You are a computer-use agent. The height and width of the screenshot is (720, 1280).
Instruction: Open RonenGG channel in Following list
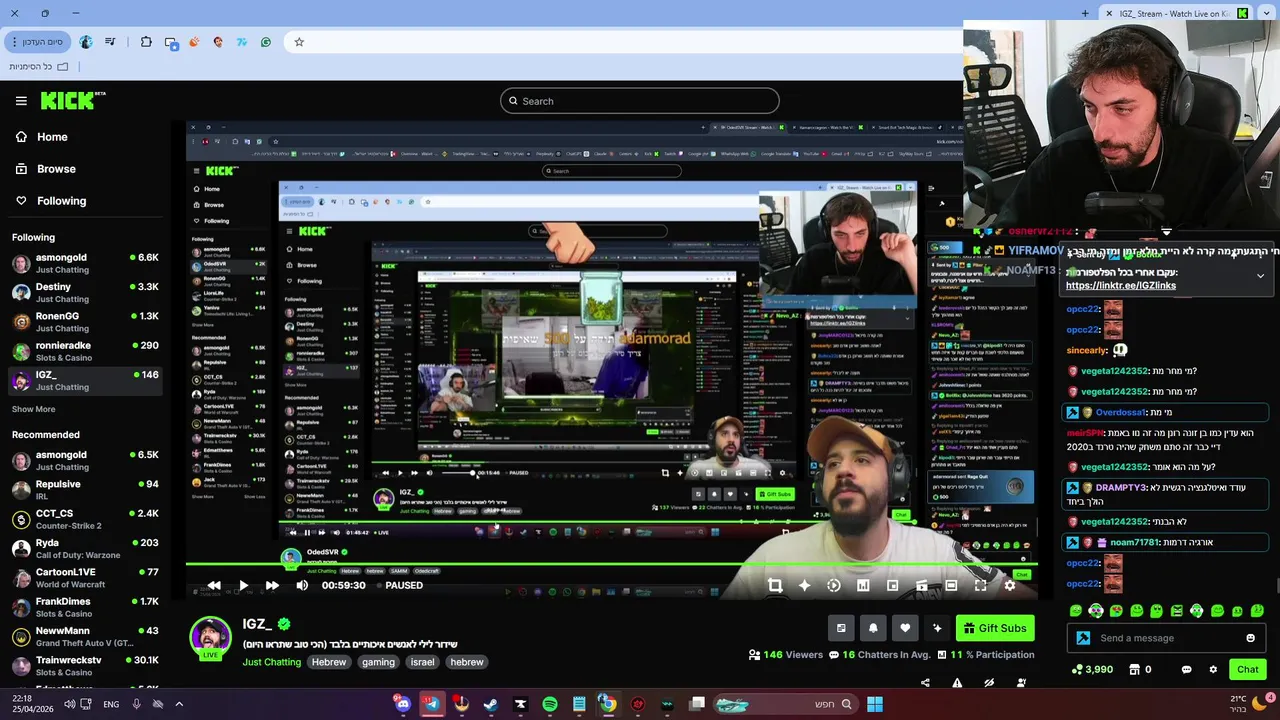(x=85, y=321)
